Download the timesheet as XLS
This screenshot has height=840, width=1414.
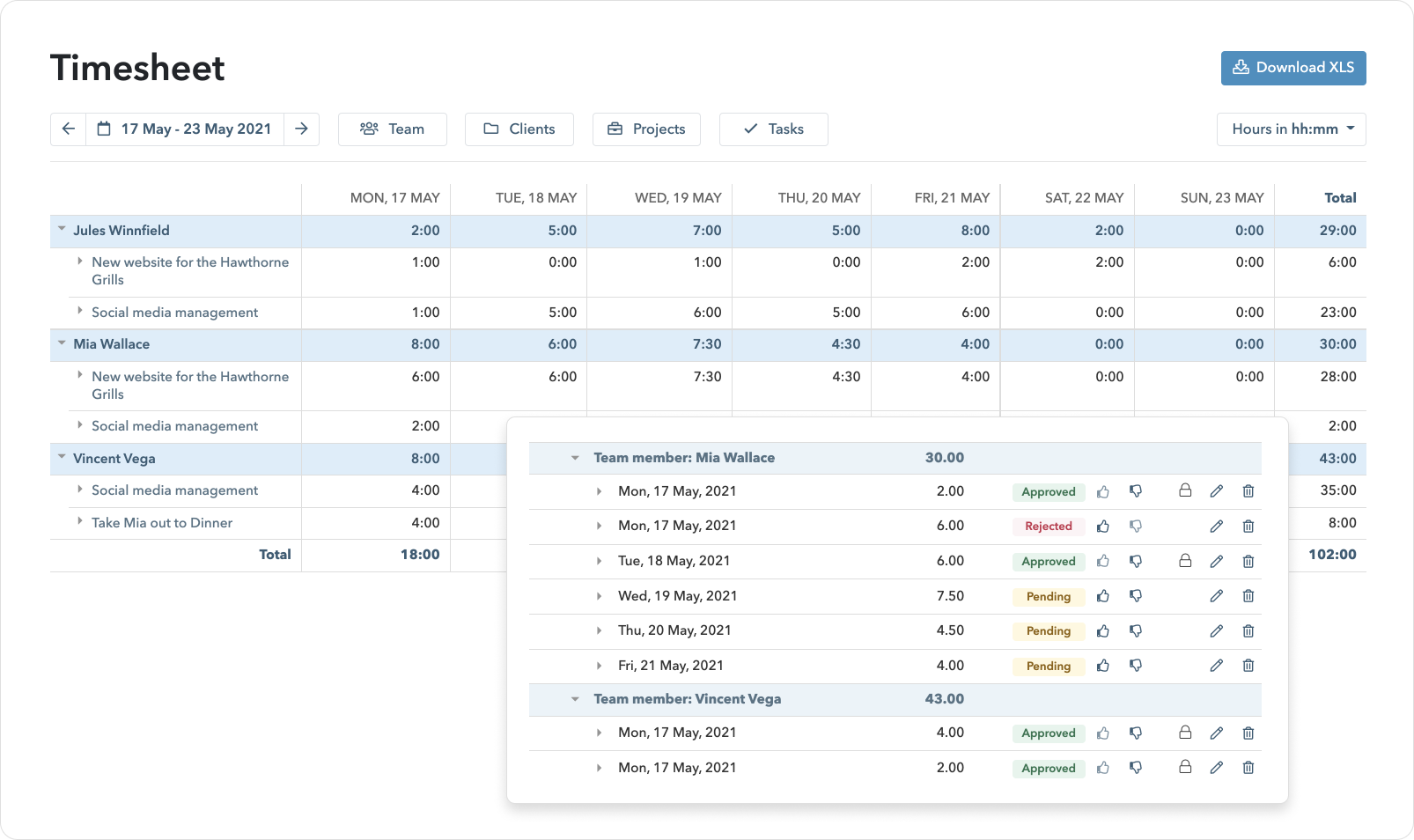click(x=1292, y=68)
